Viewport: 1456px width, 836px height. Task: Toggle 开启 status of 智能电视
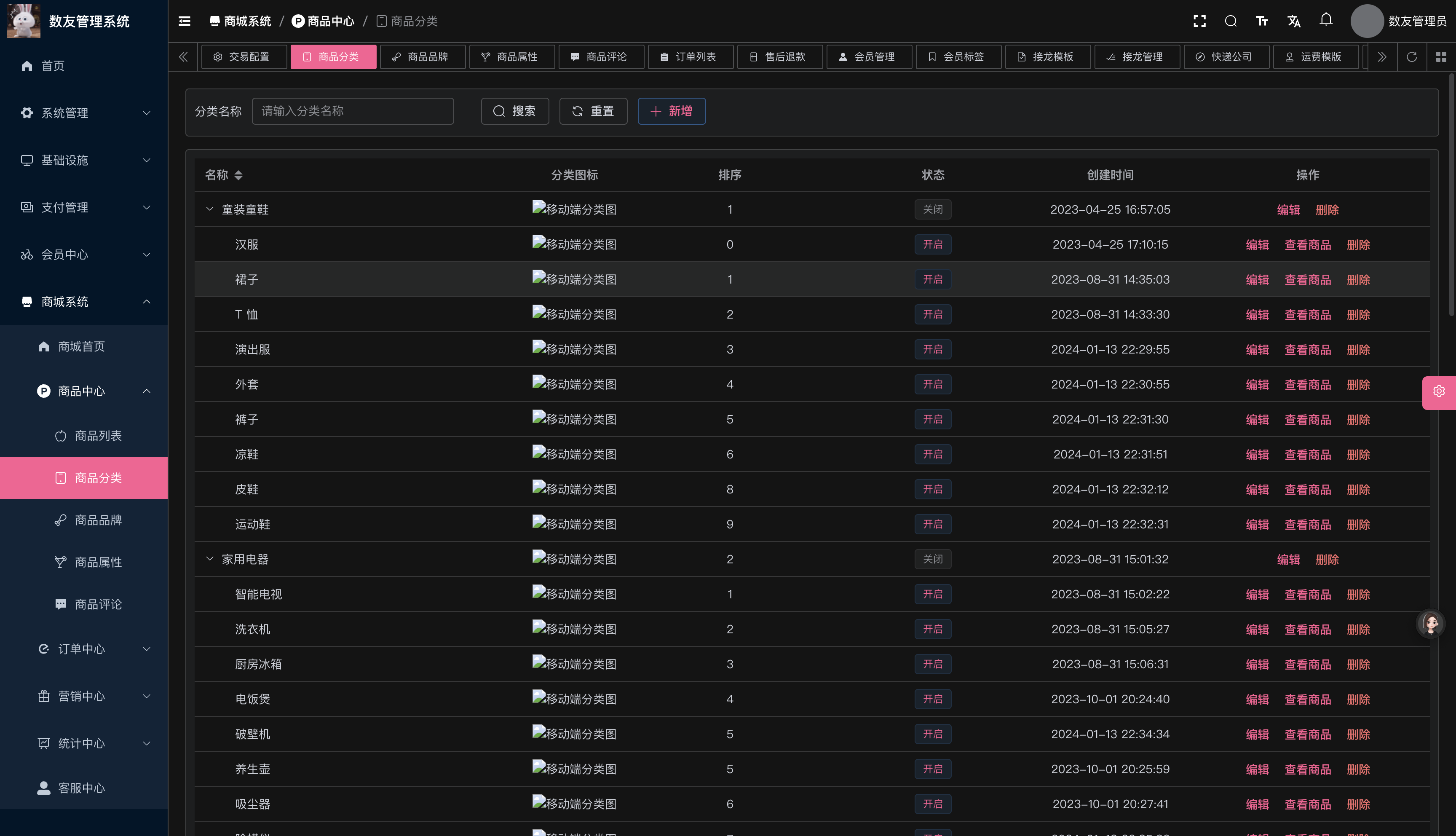[x=933, y=594]
